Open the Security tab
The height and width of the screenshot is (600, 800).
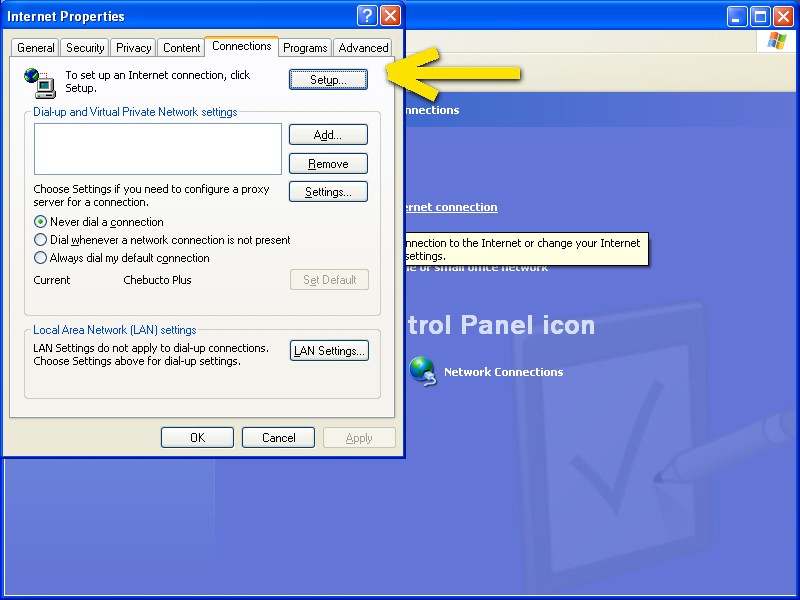pos(84,47)
